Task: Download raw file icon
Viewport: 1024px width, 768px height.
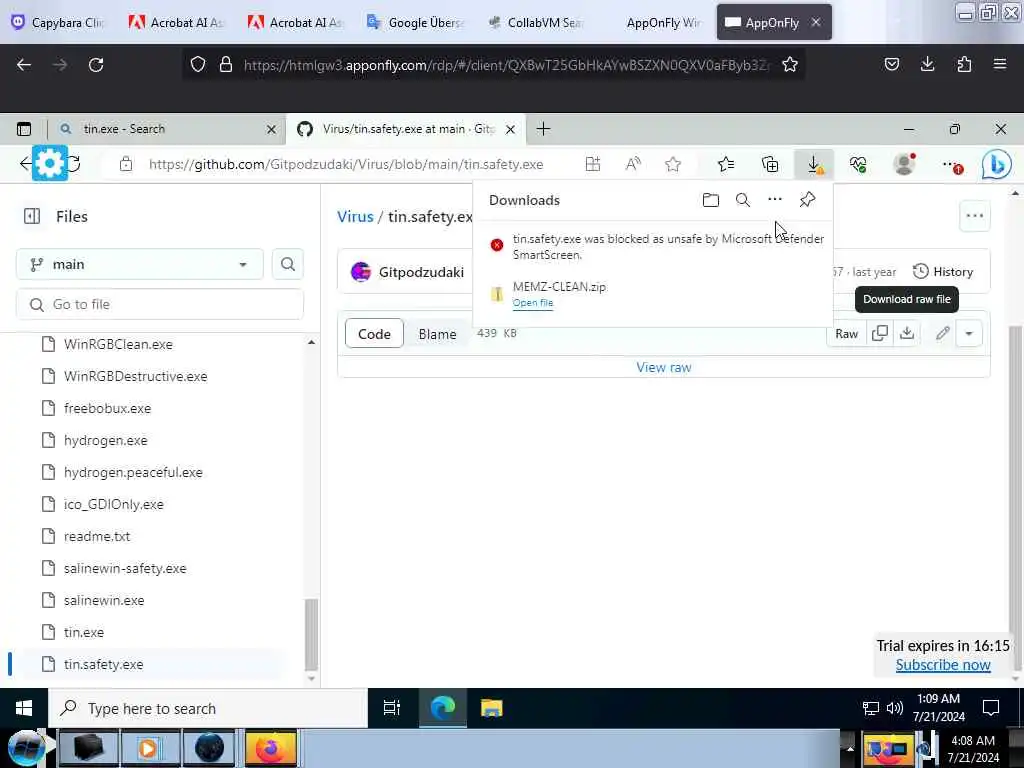Action: coord(906,333)
